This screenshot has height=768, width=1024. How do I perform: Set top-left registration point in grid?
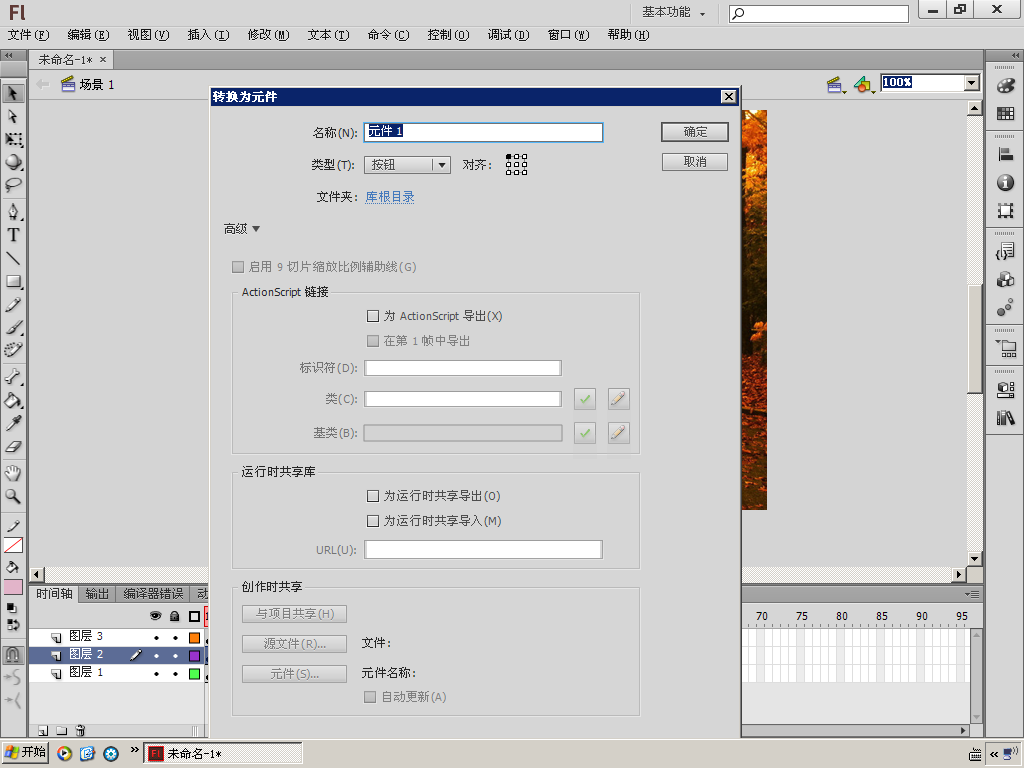point(509,157)
